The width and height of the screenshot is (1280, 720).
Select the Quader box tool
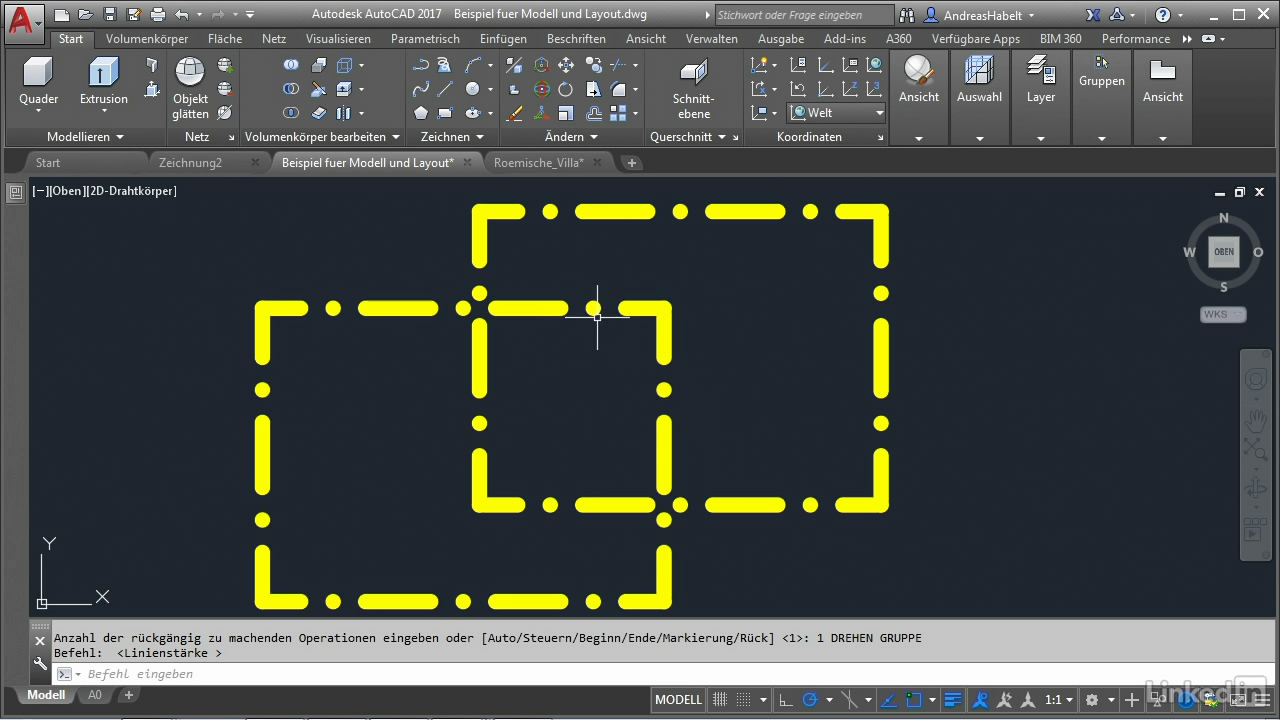(x=38, y=81)
